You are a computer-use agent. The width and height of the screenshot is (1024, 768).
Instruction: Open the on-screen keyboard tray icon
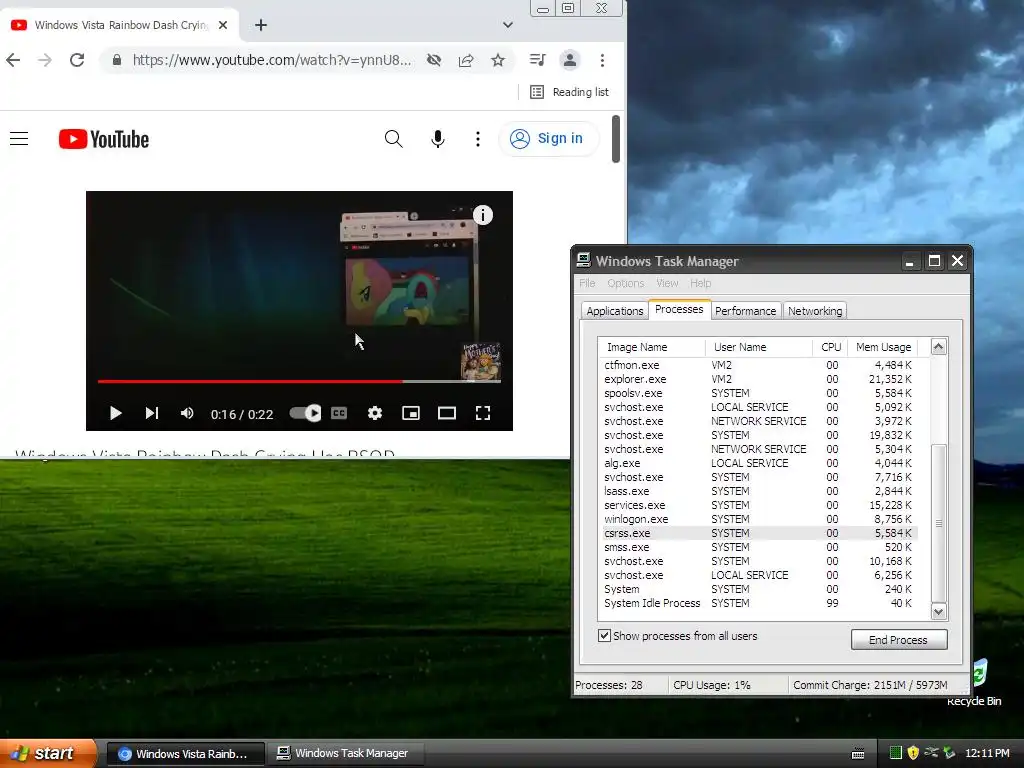pyautogui.click(x=858, y=754)
